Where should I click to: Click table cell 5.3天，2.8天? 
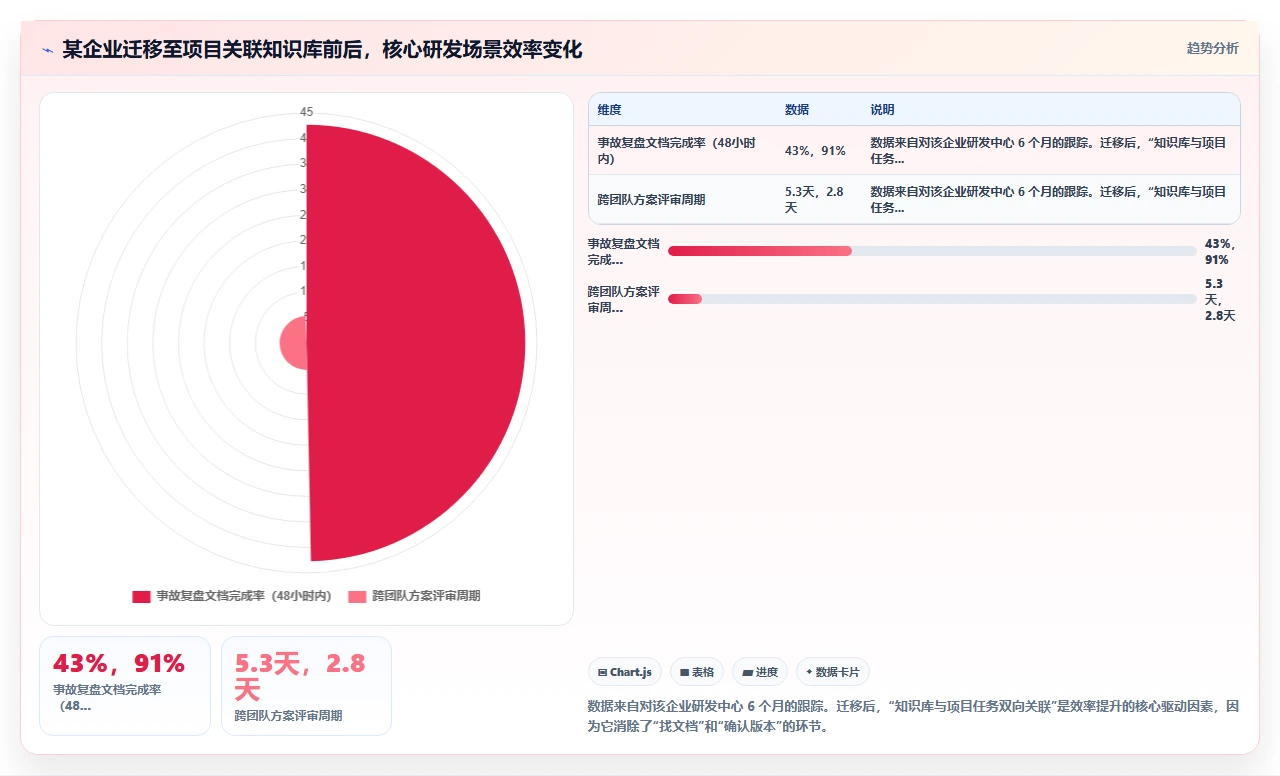[x=820, y=200]
